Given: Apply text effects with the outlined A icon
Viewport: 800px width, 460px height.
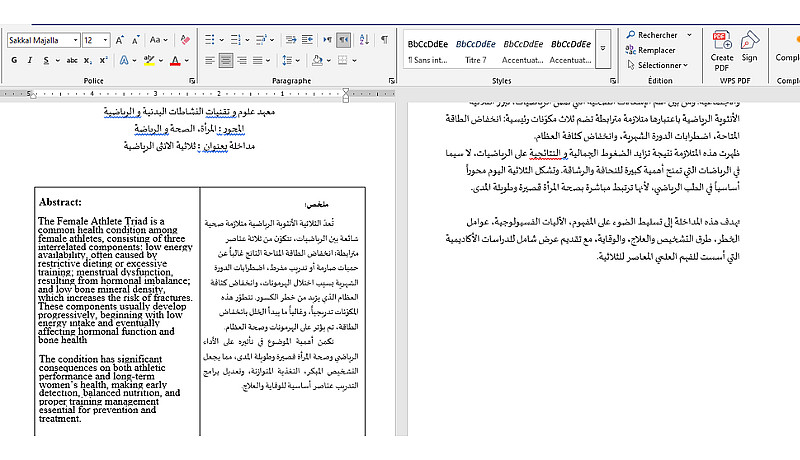Looking at the screenshot, I should click(124, 60).
